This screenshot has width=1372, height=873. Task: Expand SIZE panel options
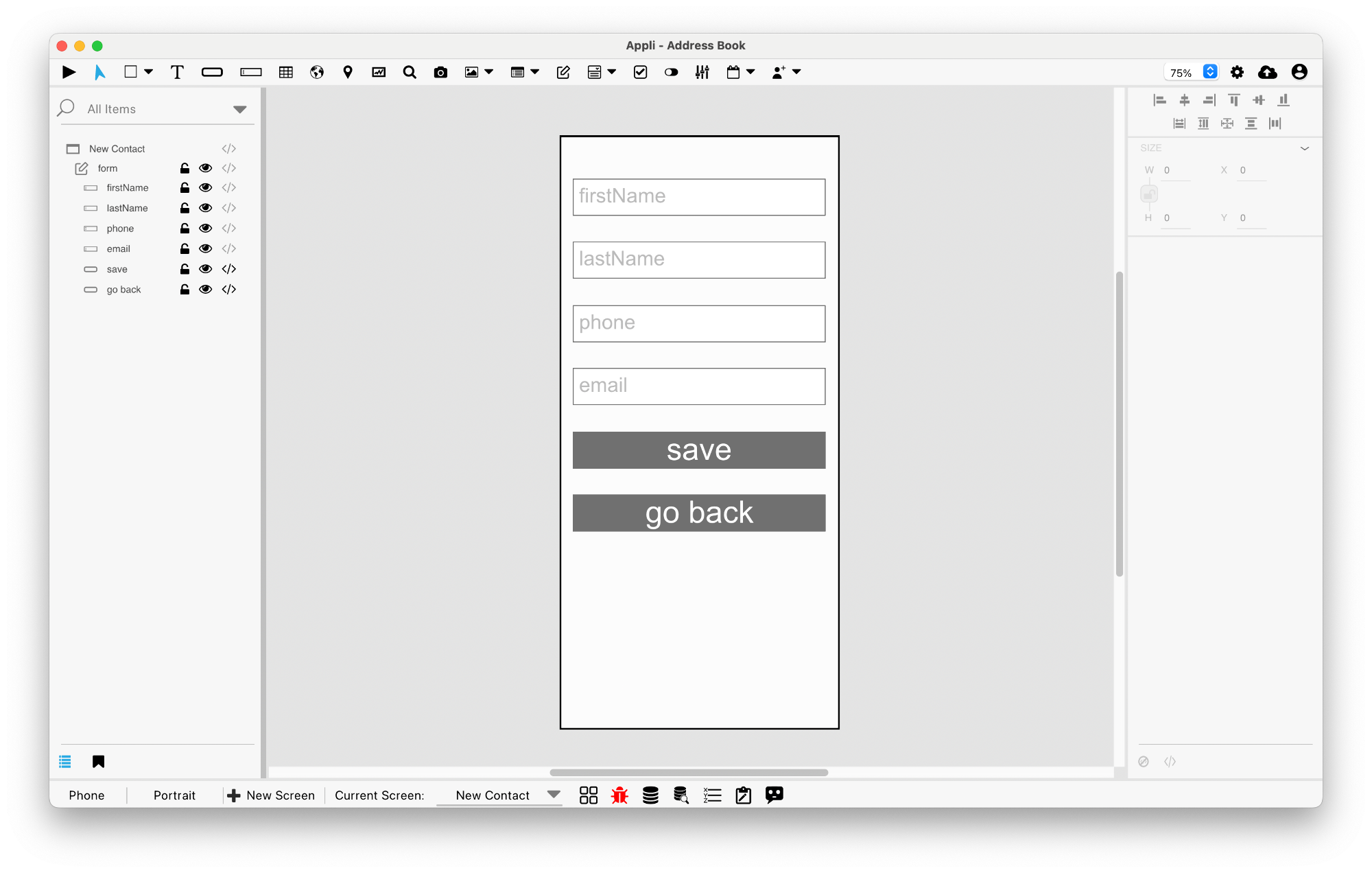tap(1304, 147)
